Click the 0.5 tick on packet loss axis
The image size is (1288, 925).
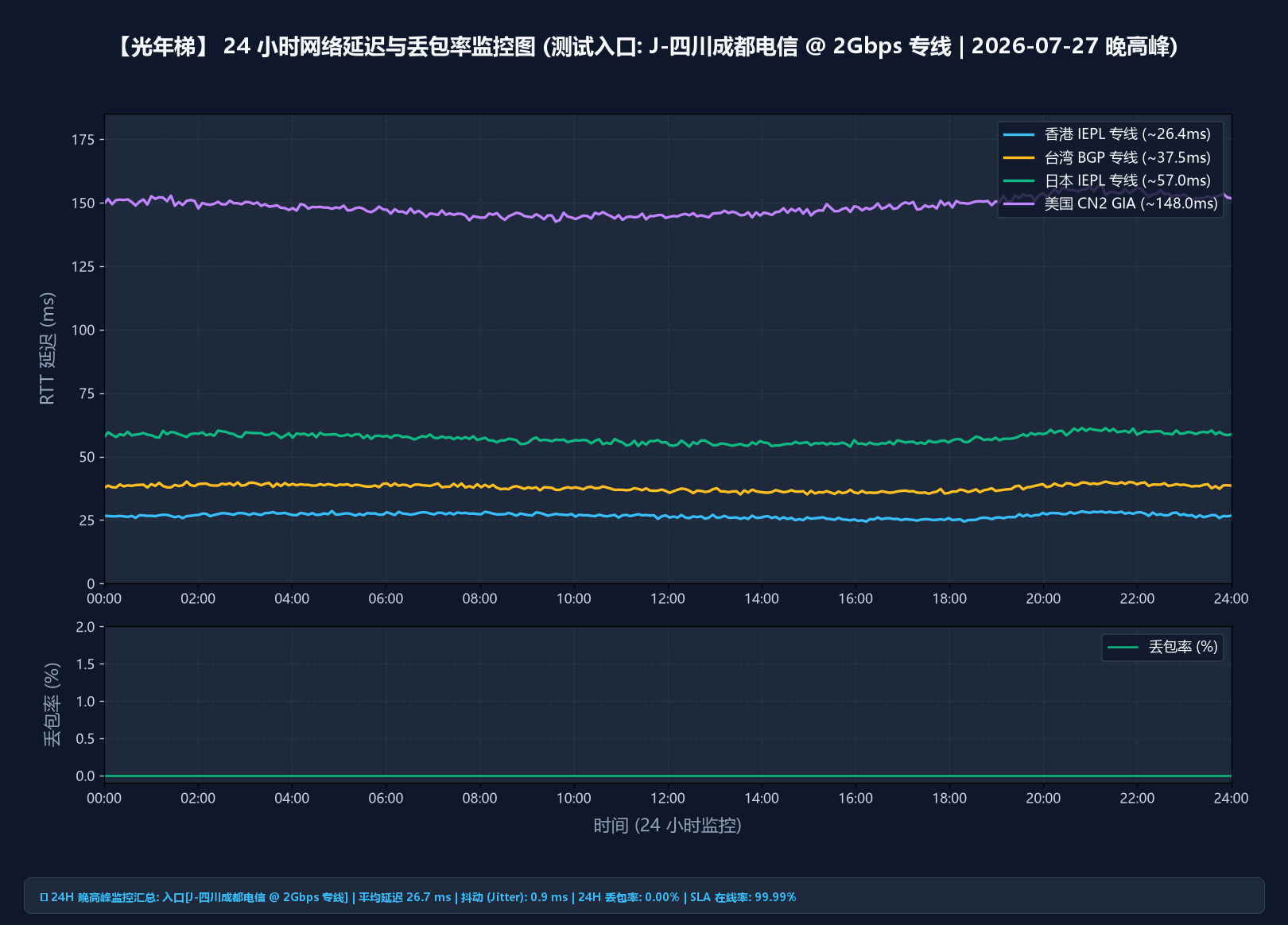(x=85, y=739)
